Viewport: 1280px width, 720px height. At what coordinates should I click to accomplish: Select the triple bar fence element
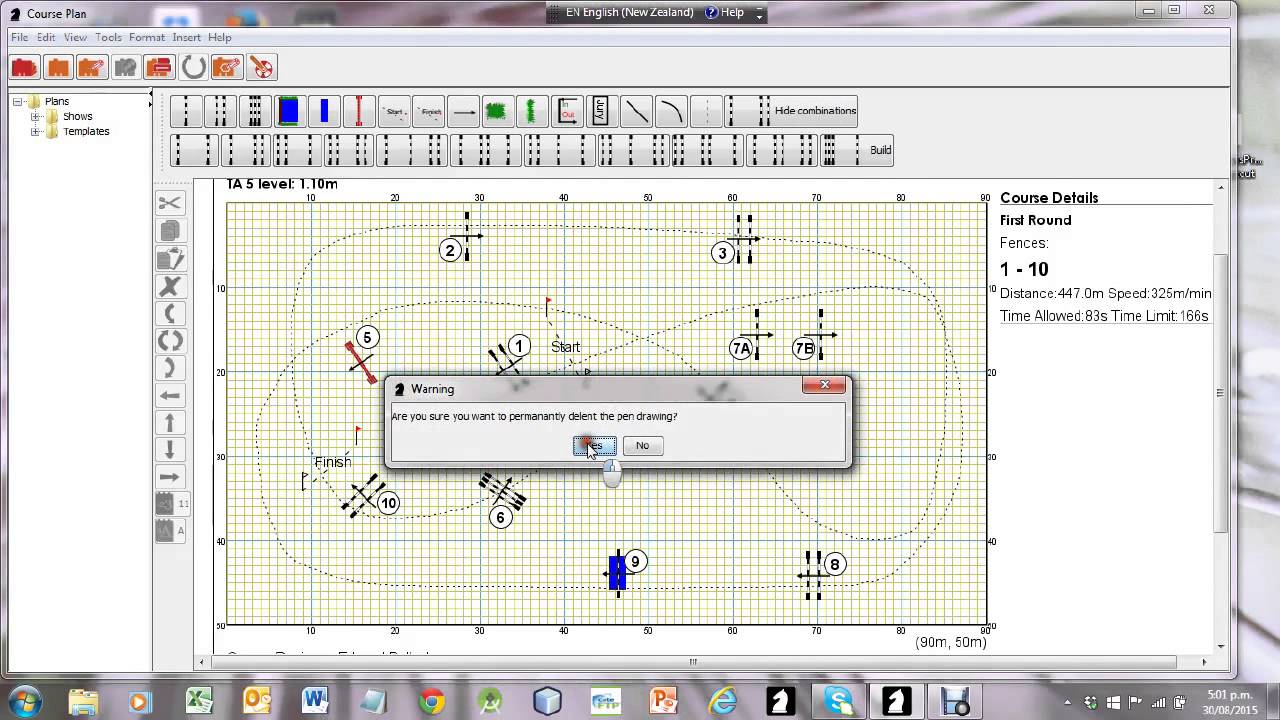pyautogui.click(x=255, y=111)
